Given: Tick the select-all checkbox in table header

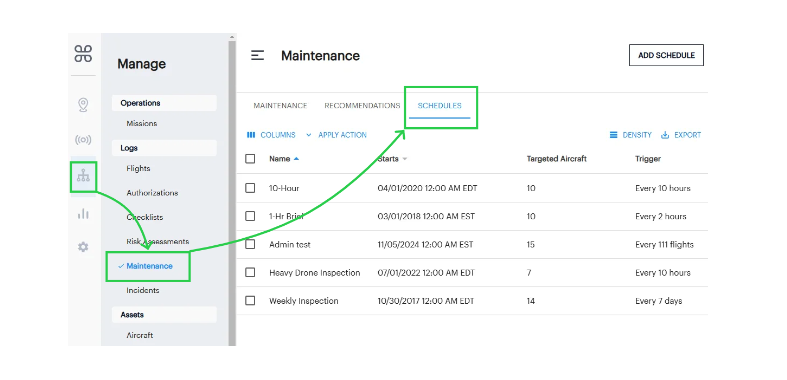Looking at the screenshot, I should 250,159.
